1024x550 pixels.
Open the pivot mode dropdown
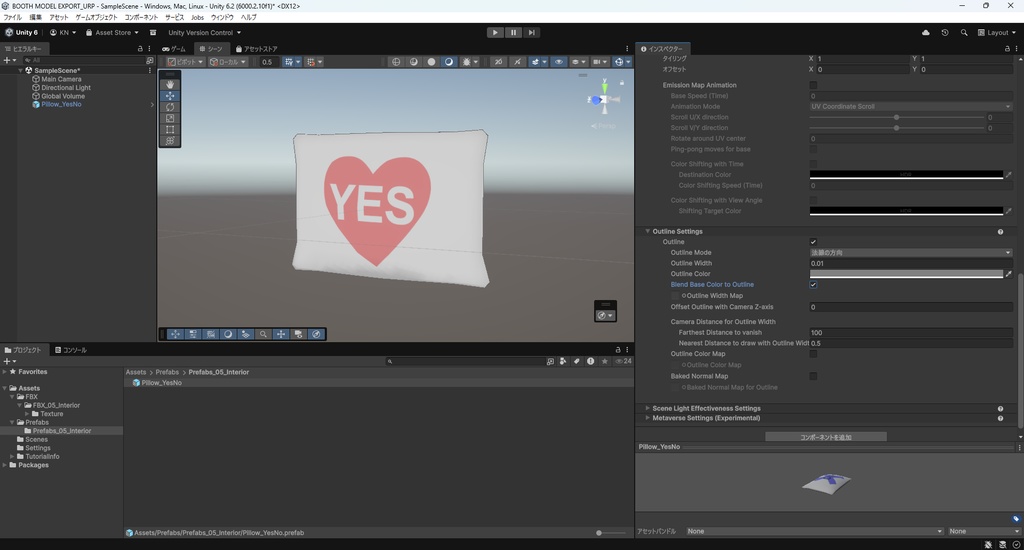point(185,62)
